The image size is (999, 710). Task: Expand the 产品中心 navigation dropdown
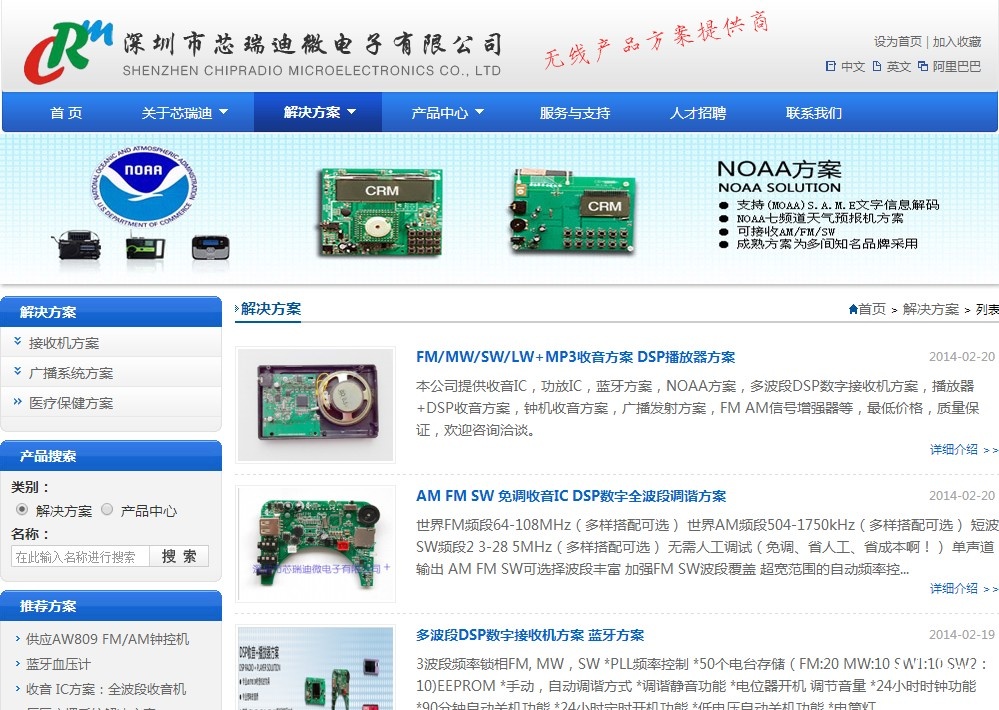coord(447,112)
